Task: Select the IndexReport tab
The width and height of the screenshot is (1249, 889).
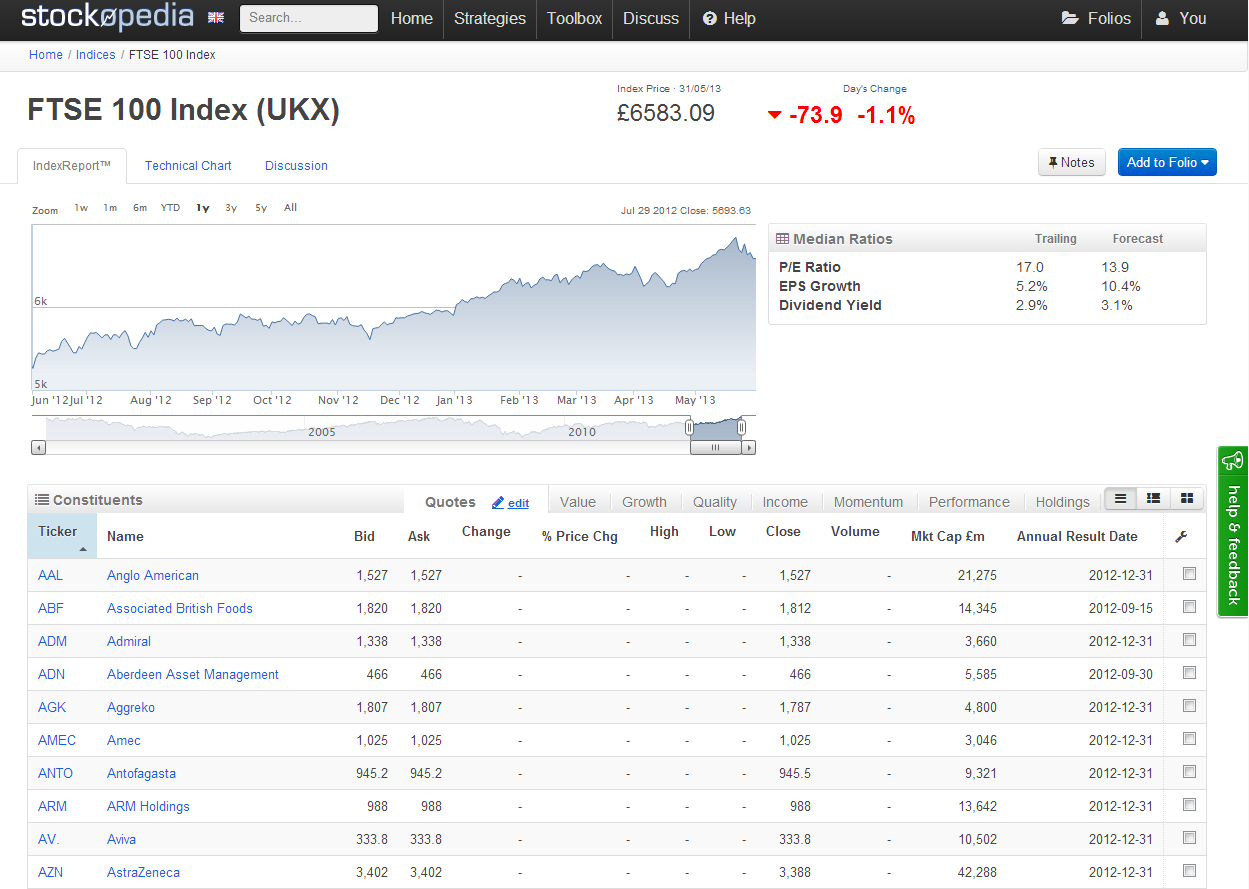Action: pyautogui.click(x=72, y=166)
